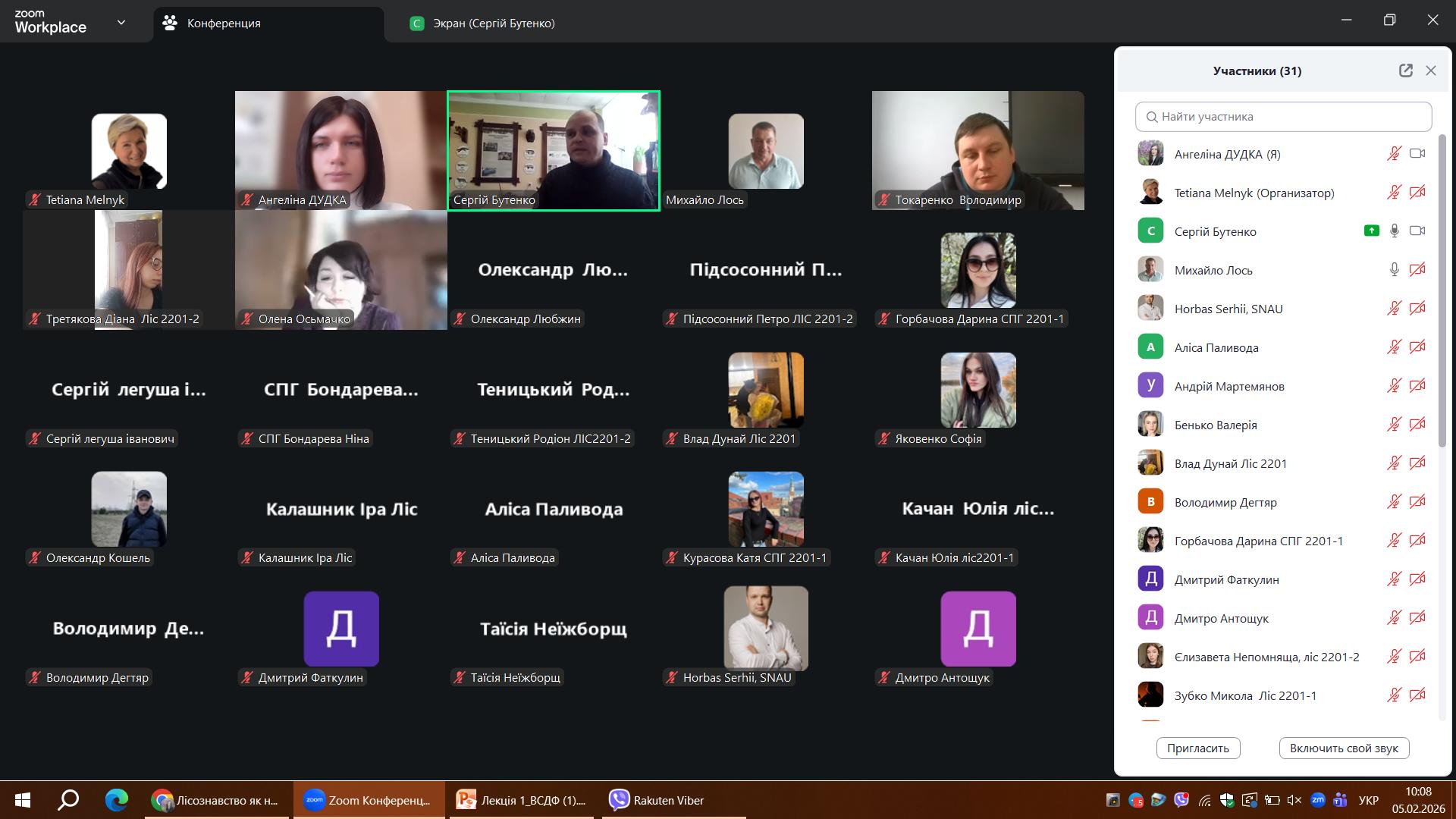Toggle Ангеліна ДУДКА camera icon in list
1456x819 pixels.
click(x=1417, y=154)
